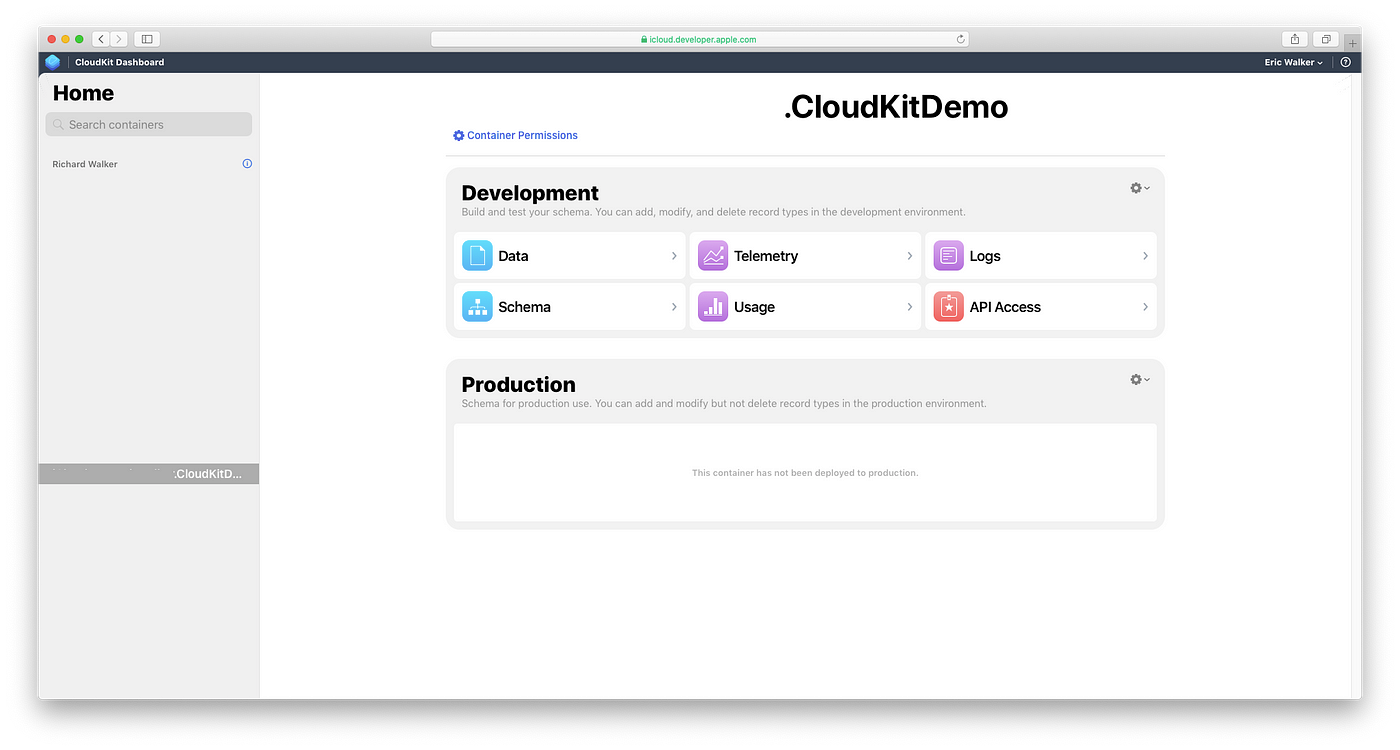
Task: Click the chevron on the Usage row
Action: 910,307
